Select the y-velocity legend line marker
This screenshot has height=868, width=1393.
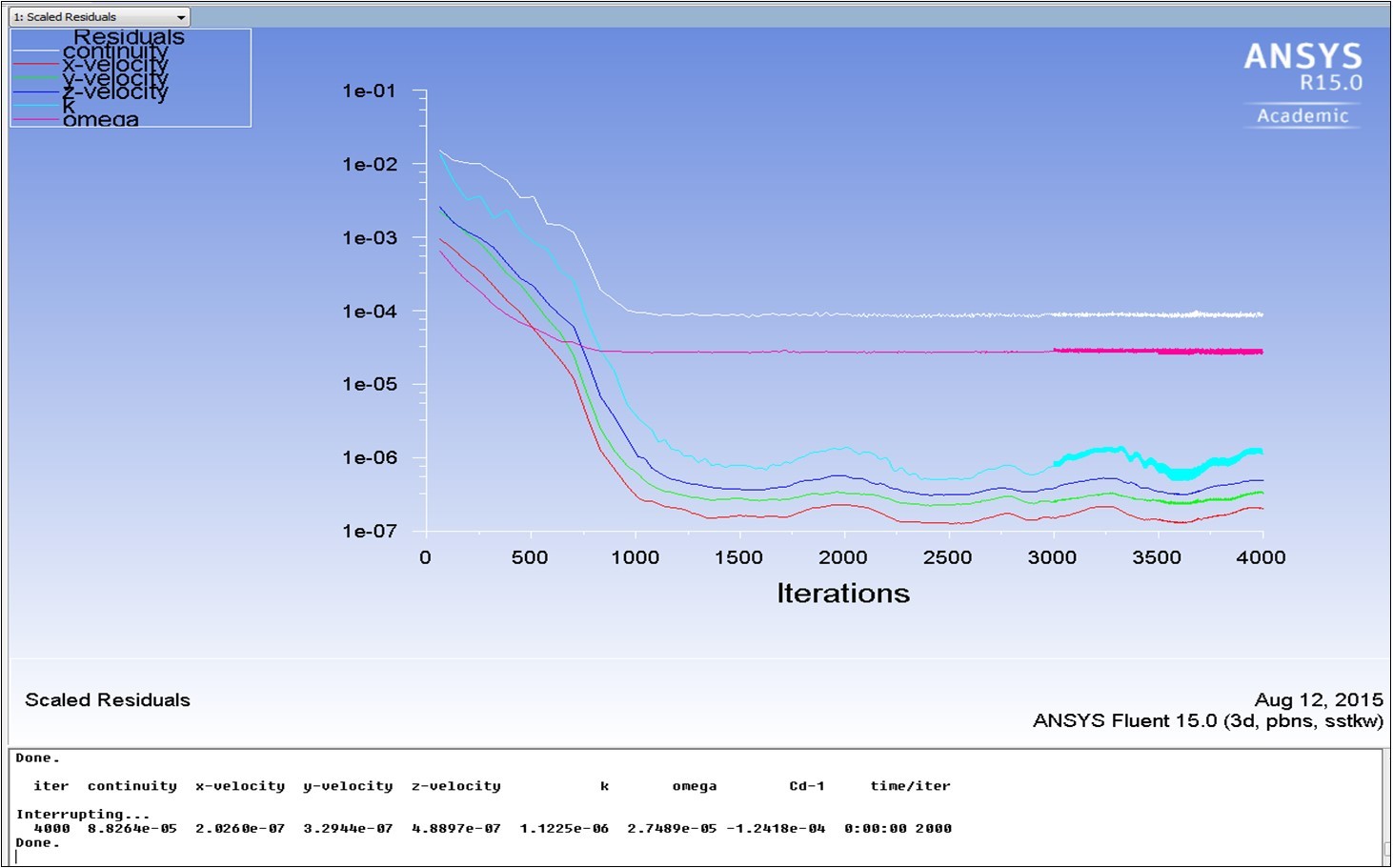[36, 77]
